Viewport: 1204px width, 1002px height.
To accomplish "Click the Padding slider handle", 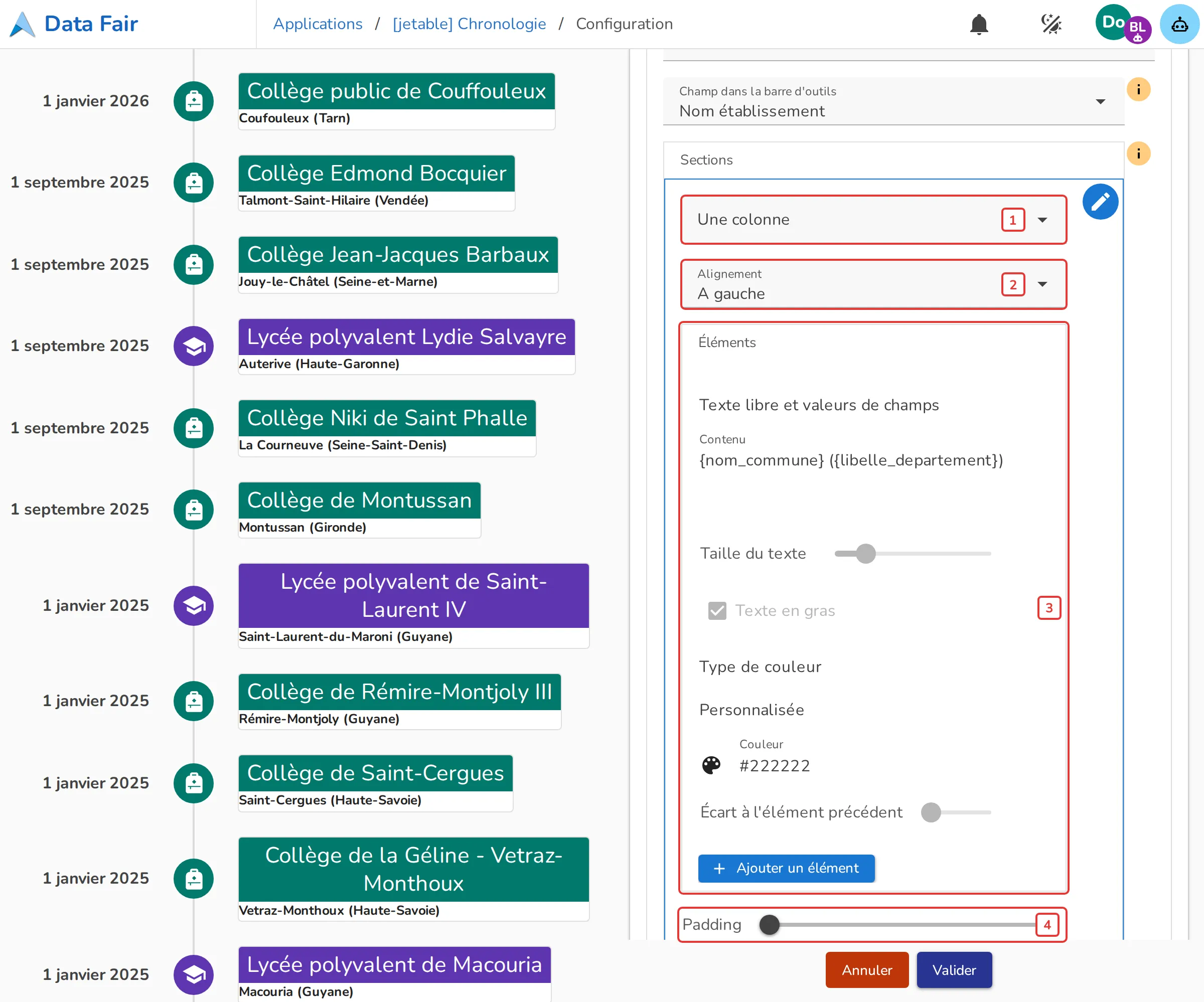I will click(x=770, y=925).
